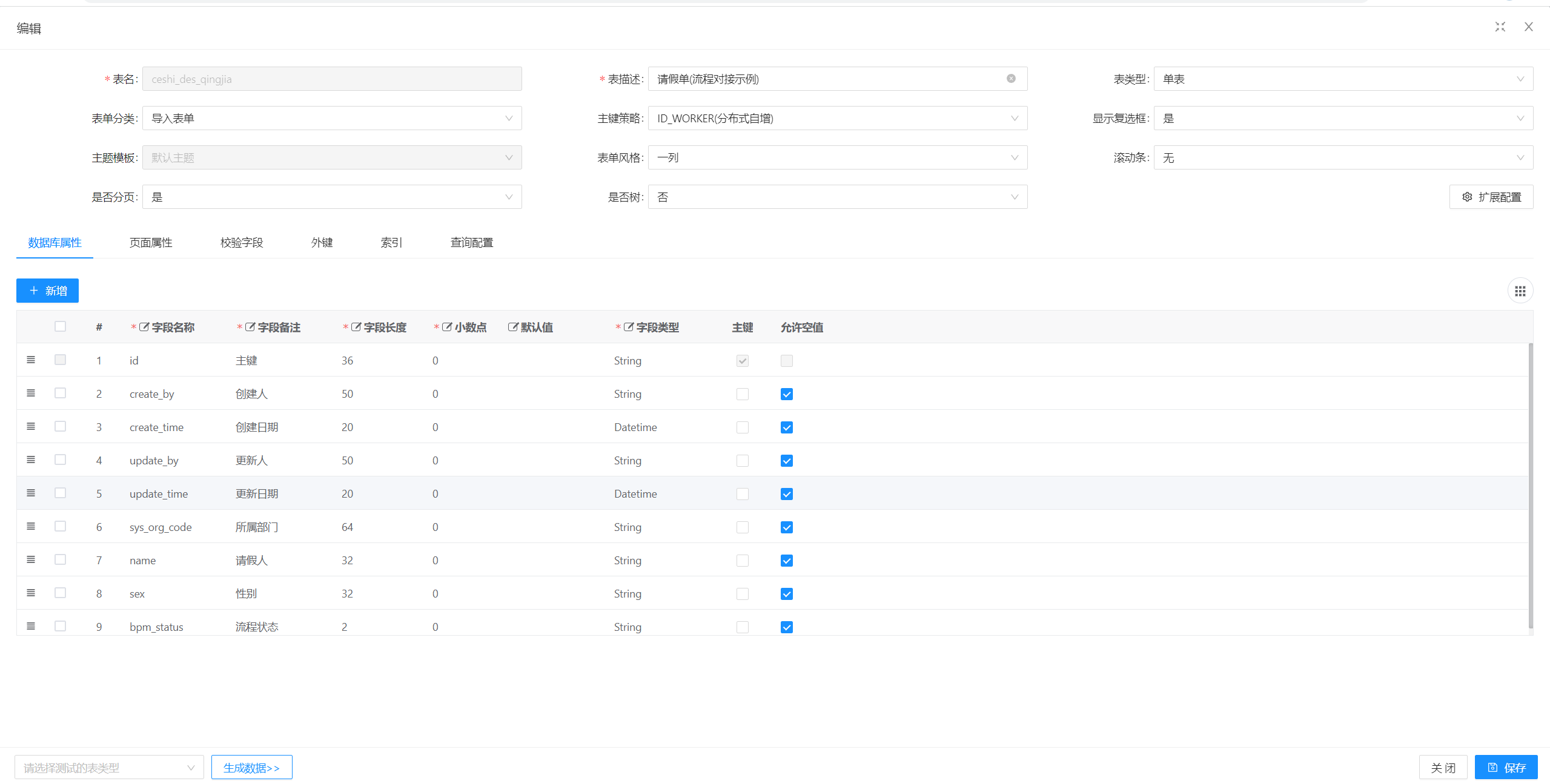The image size is (1550, 784).
Task: Switch to the 页面属性 tab
Action: click(x=151, y=243)
